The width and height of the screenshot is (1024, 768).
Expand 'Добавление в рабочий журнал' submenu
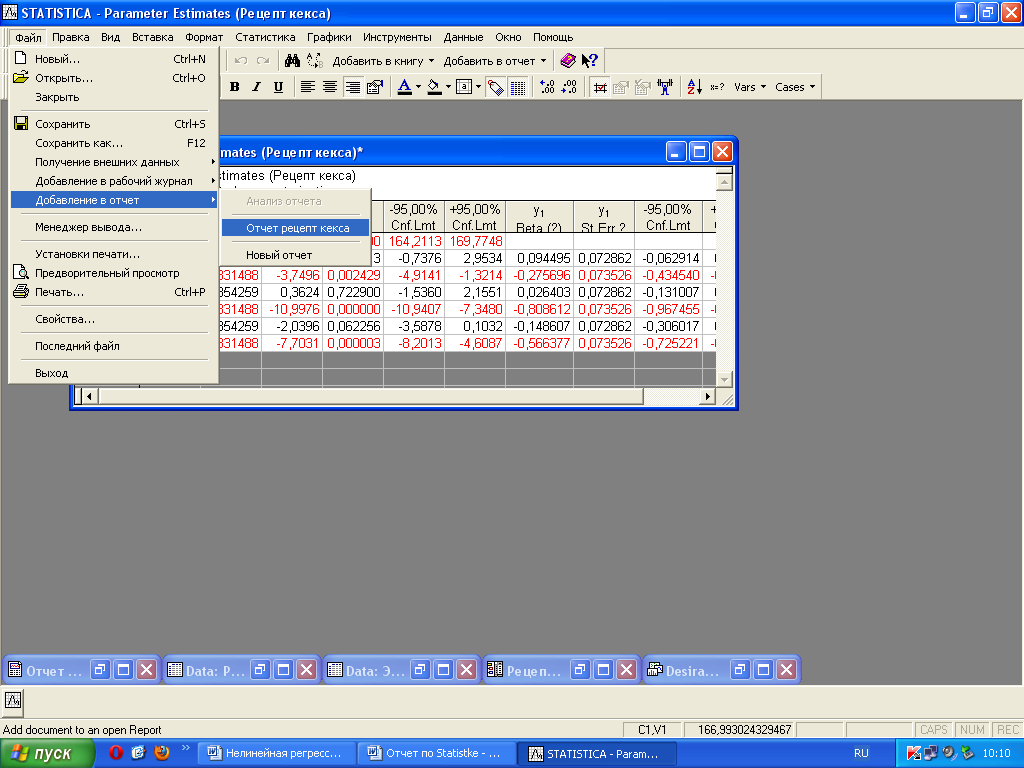[x=114, y=181]
